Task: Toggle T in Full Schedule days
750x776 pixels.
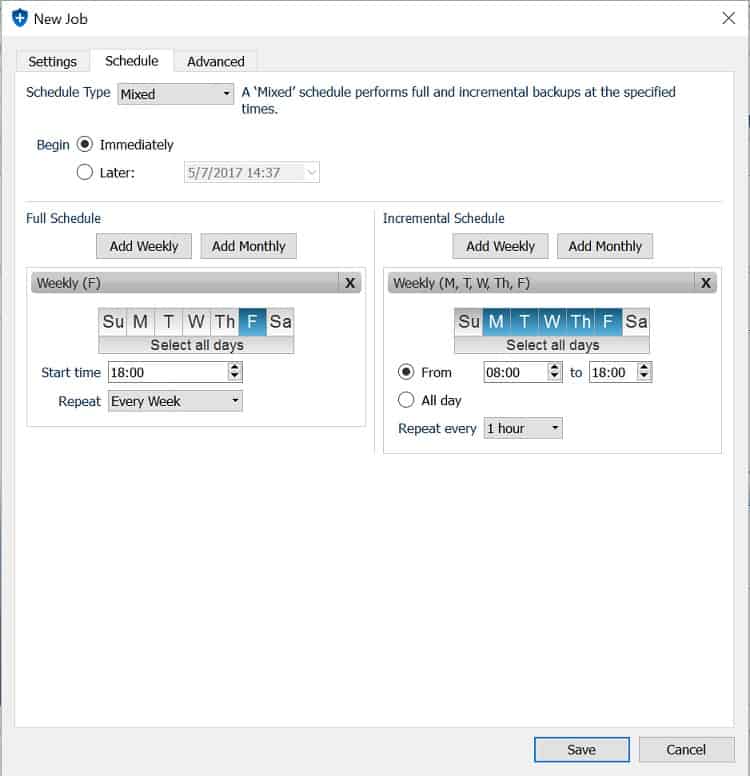Action: tap(169, 322)
